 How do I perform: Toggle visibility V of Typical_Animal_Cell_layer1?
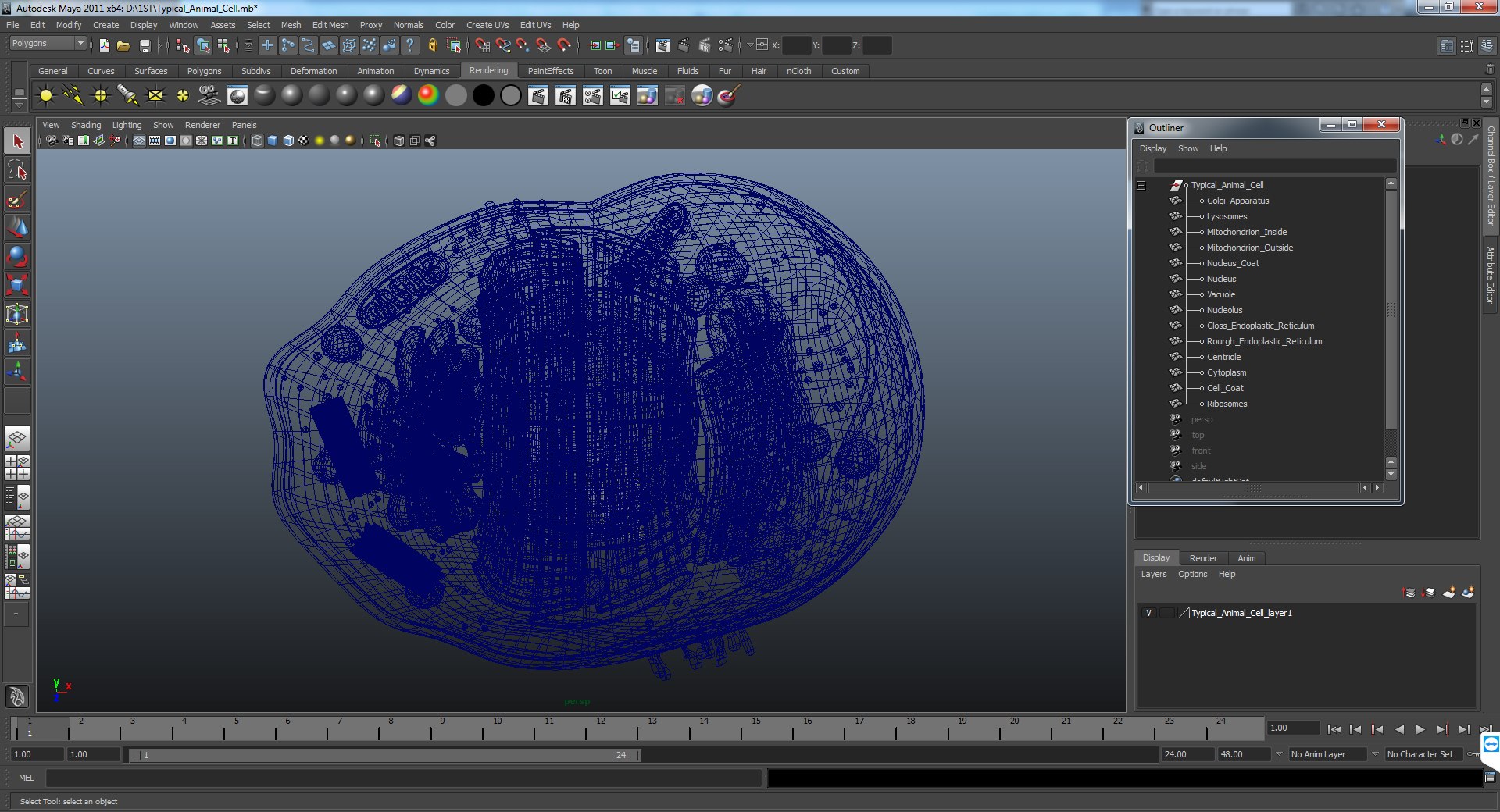[1148, 613]
